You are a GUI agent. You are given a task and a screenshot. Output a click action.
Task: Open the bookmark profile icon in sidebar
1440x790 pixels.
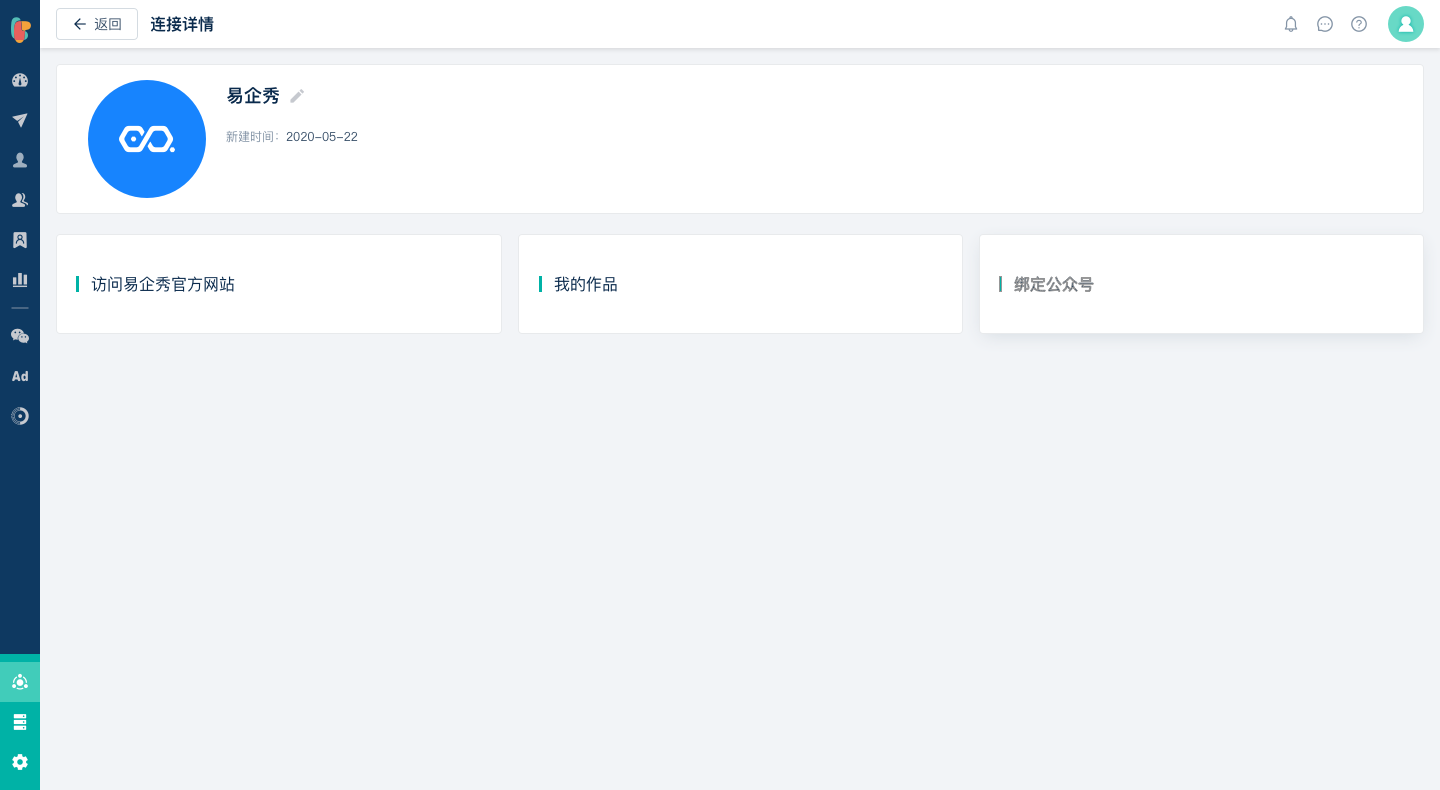[x=20, y=240]
